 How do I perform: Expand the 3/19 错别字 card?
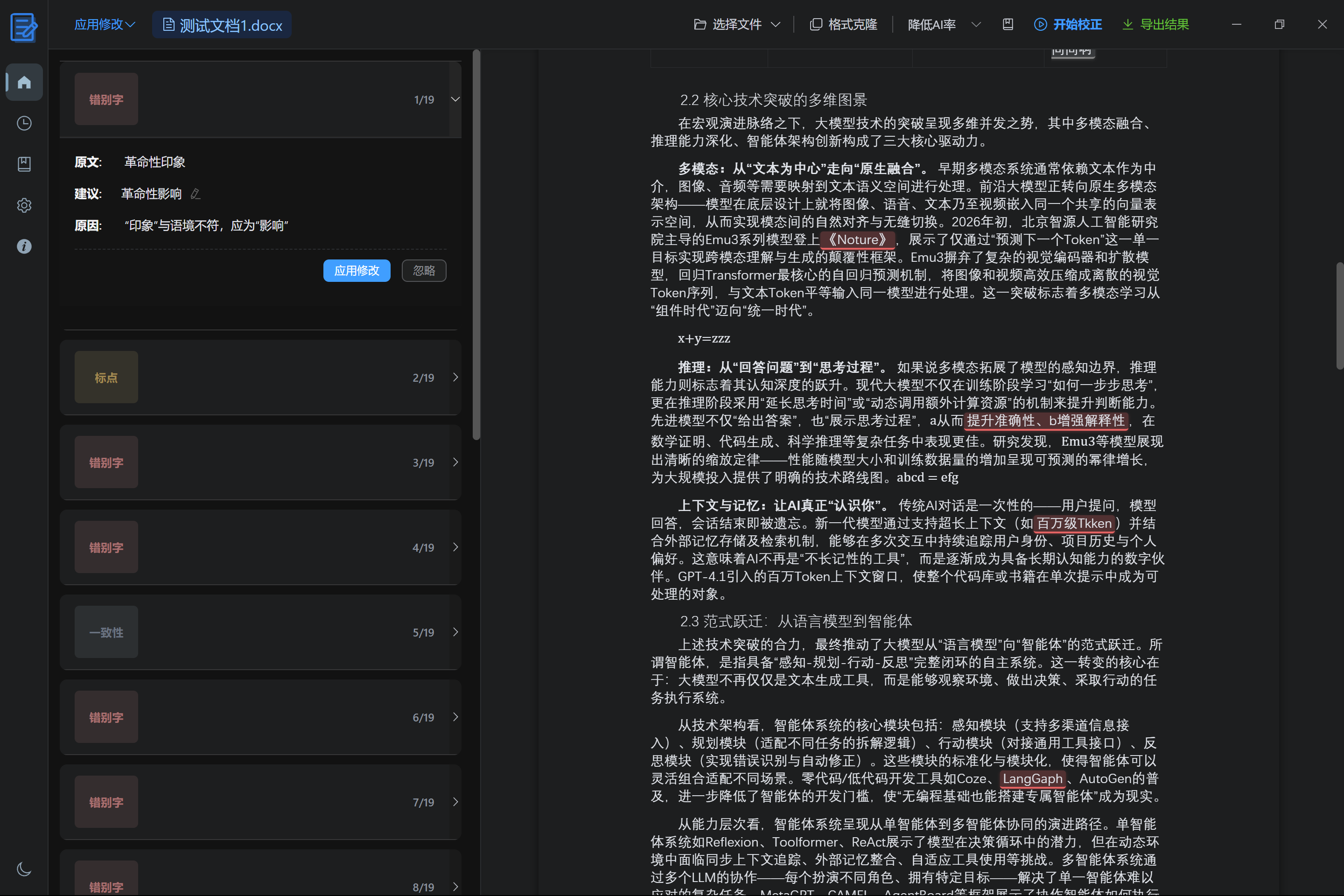[x=455, y=462]
